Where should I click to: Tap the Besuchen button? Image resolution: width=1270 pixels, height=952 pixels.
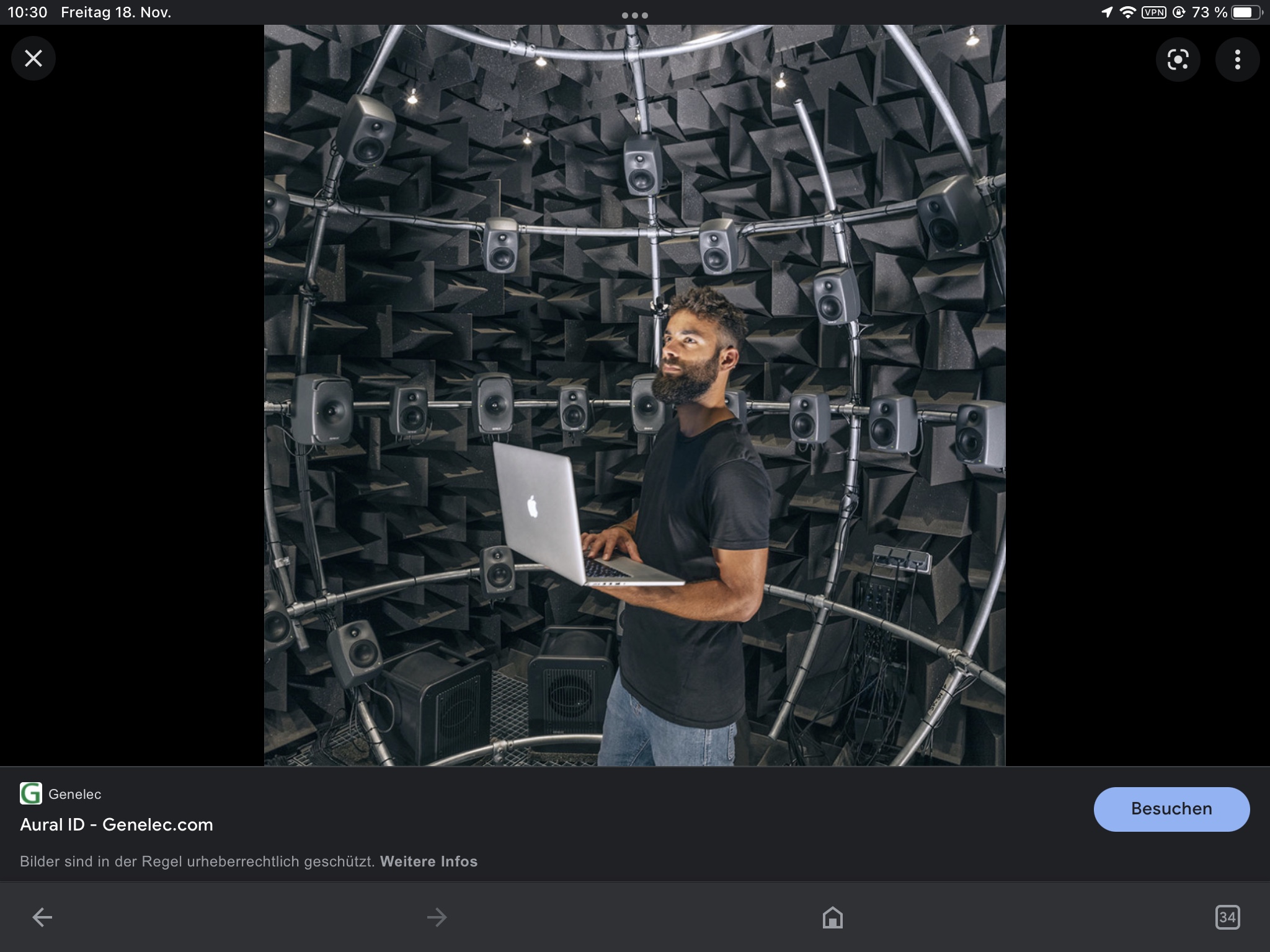pyautogui.click(x=1171, y=809)
